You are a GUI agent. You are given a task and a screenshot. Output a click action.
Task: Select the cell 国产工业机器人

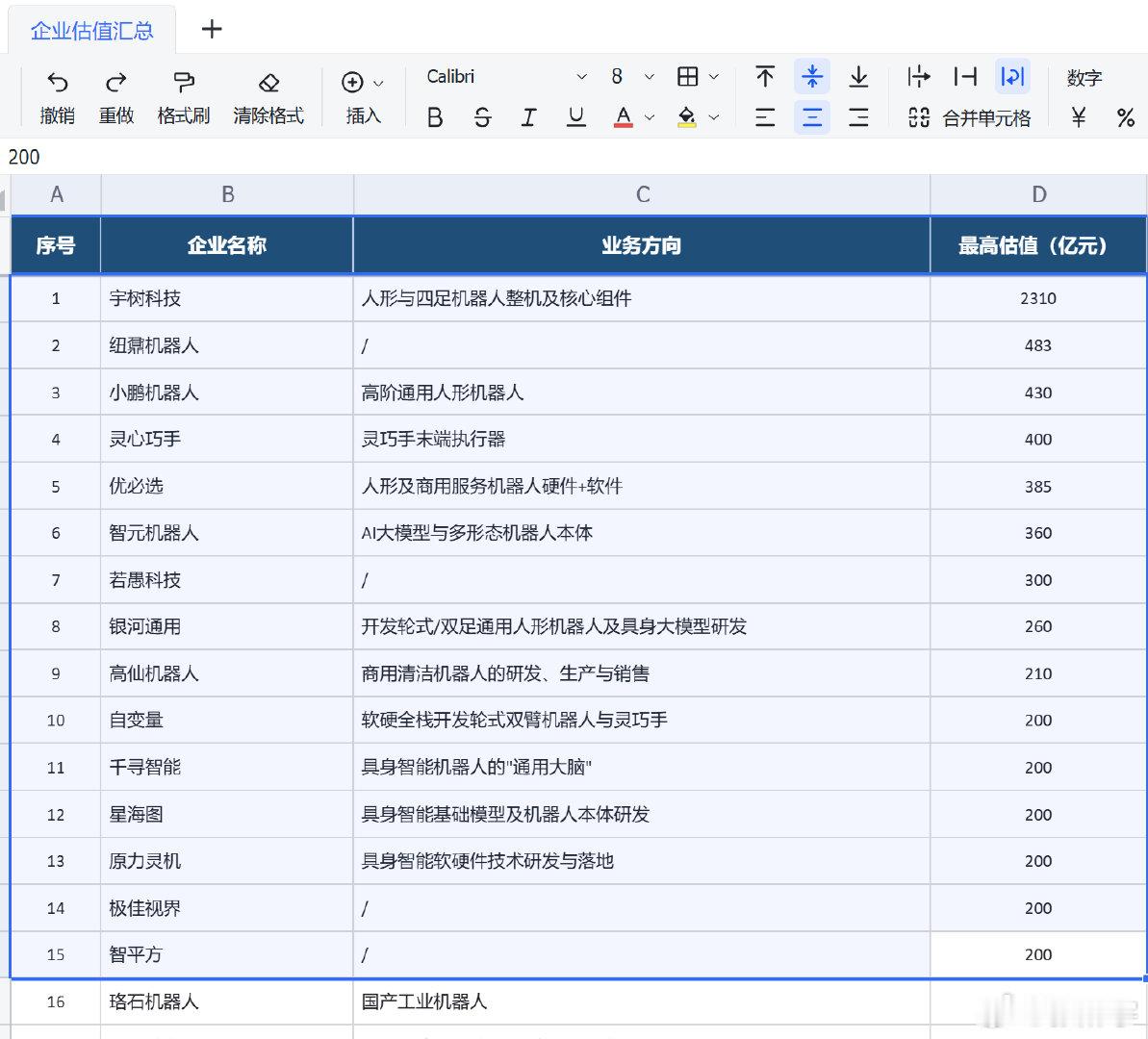click(641, 1001)
